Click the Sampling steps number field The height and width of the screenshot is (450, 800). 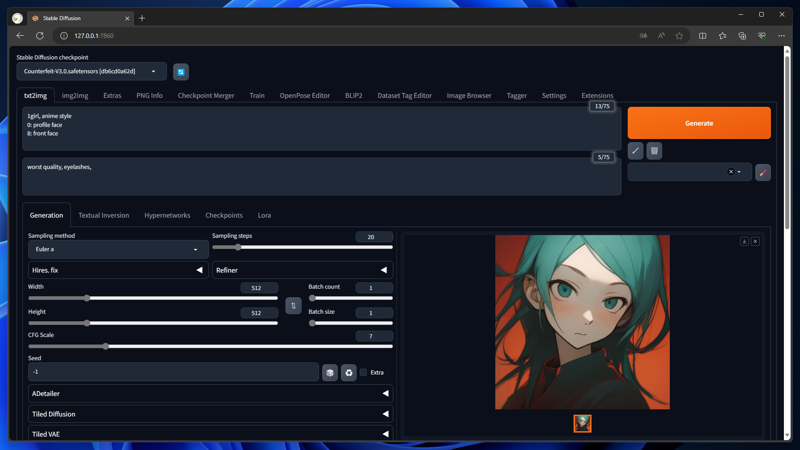pyautogui.click(x=374, y=237)
